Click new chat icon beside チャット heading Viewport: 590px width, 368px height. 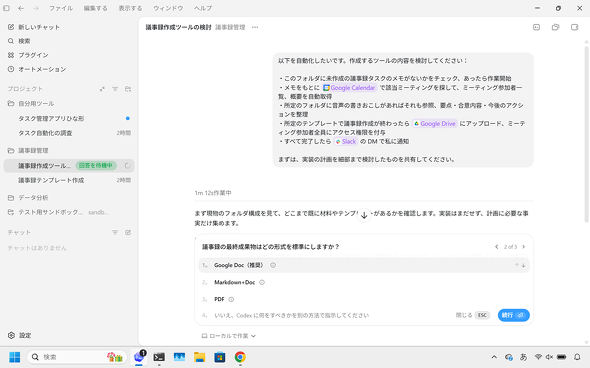[x=128, y=233]
